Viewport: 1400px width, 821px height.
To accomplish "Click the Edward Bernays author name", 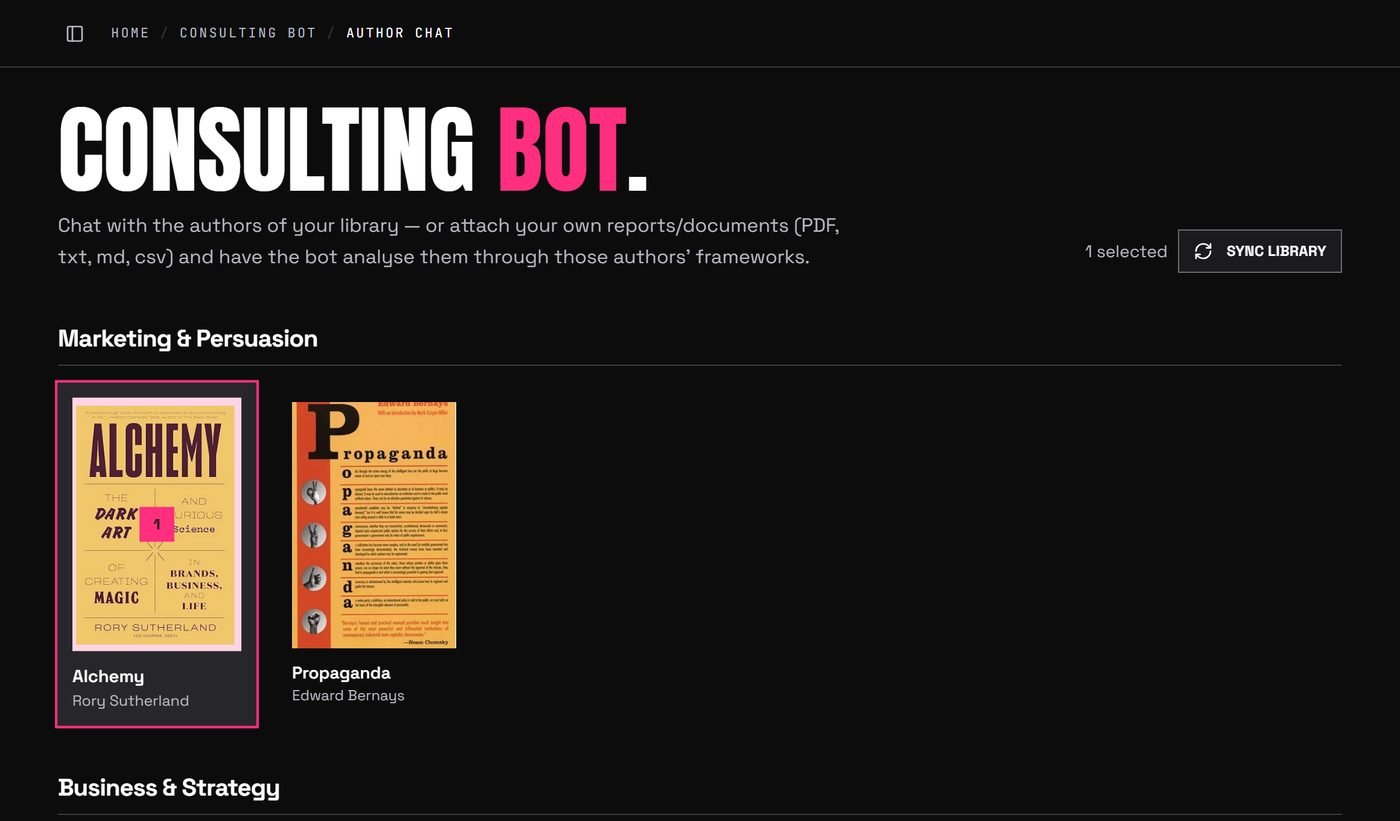I will tap(348, 695).
